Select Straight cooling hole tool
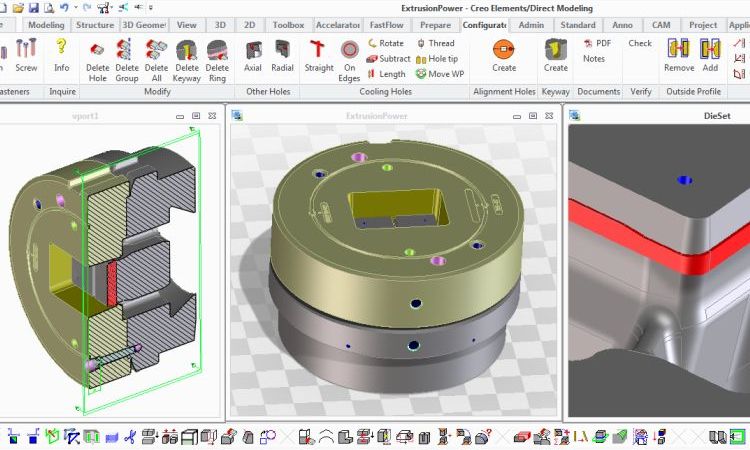The width and height of the screenshot is (750, 450). [319, 56]
